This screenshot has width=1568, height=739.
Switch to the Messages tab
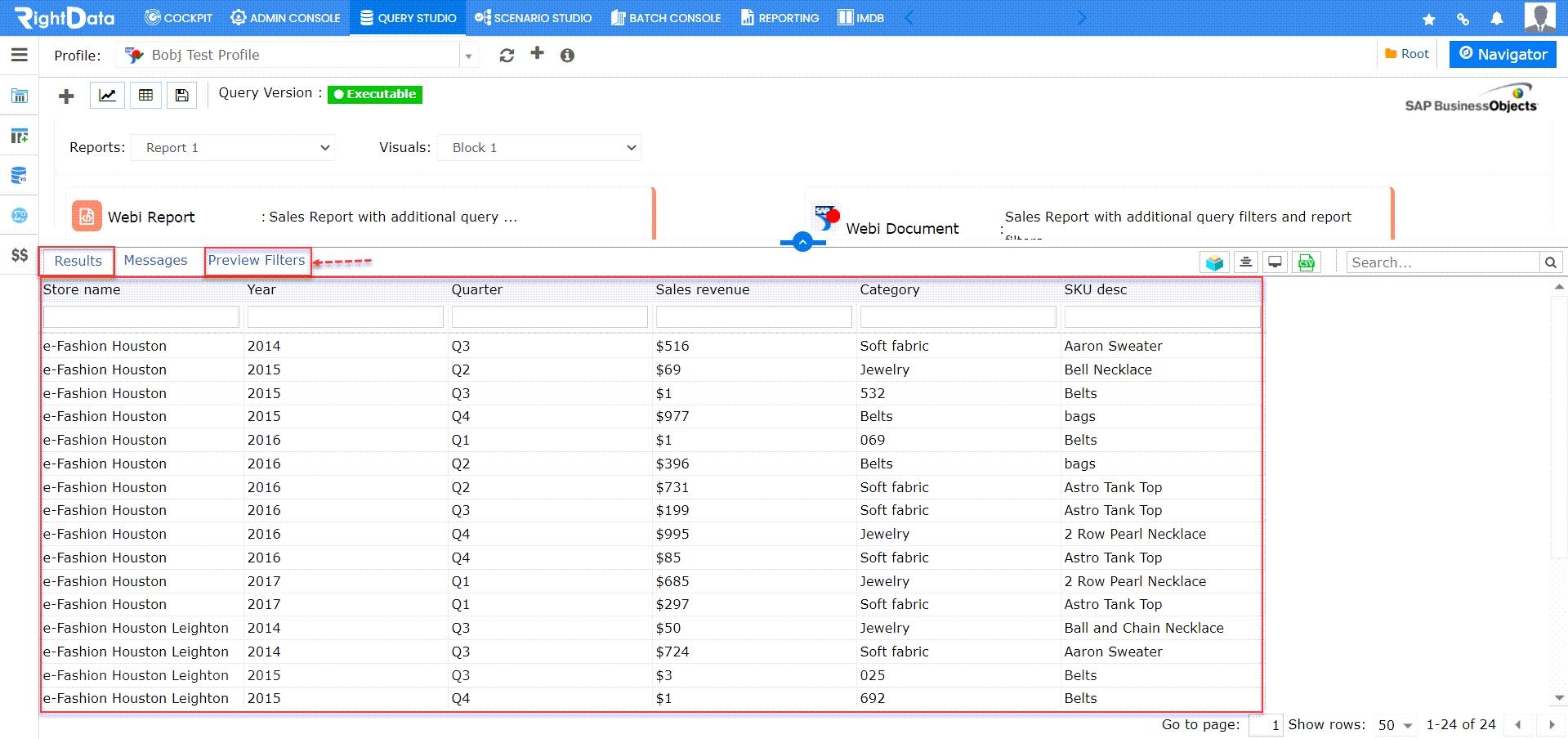(x=155, y=260)
